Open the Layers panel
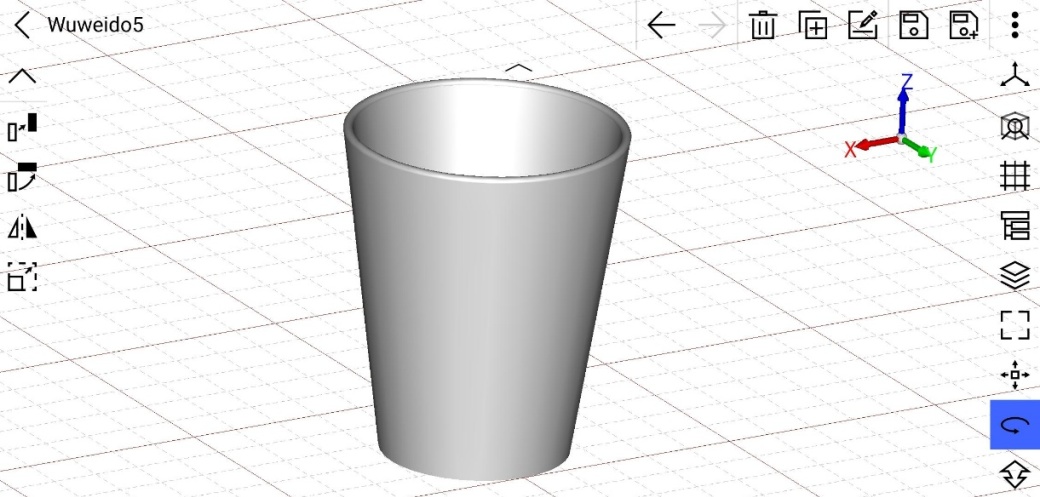Viewport: 1040px width, 497px height. (1015, 275)
